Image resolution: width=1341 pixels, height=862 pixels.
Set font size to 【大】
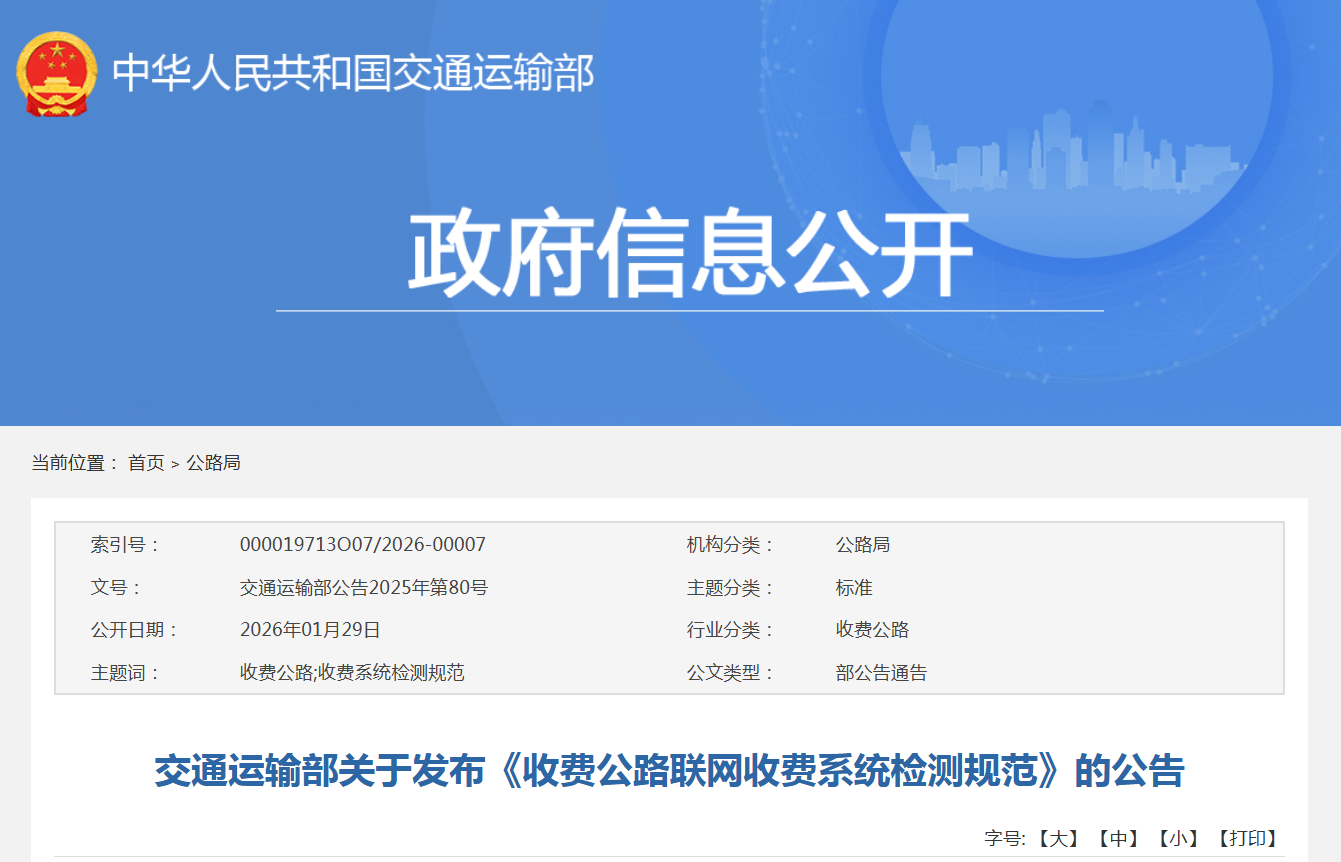pos(1058,838)
